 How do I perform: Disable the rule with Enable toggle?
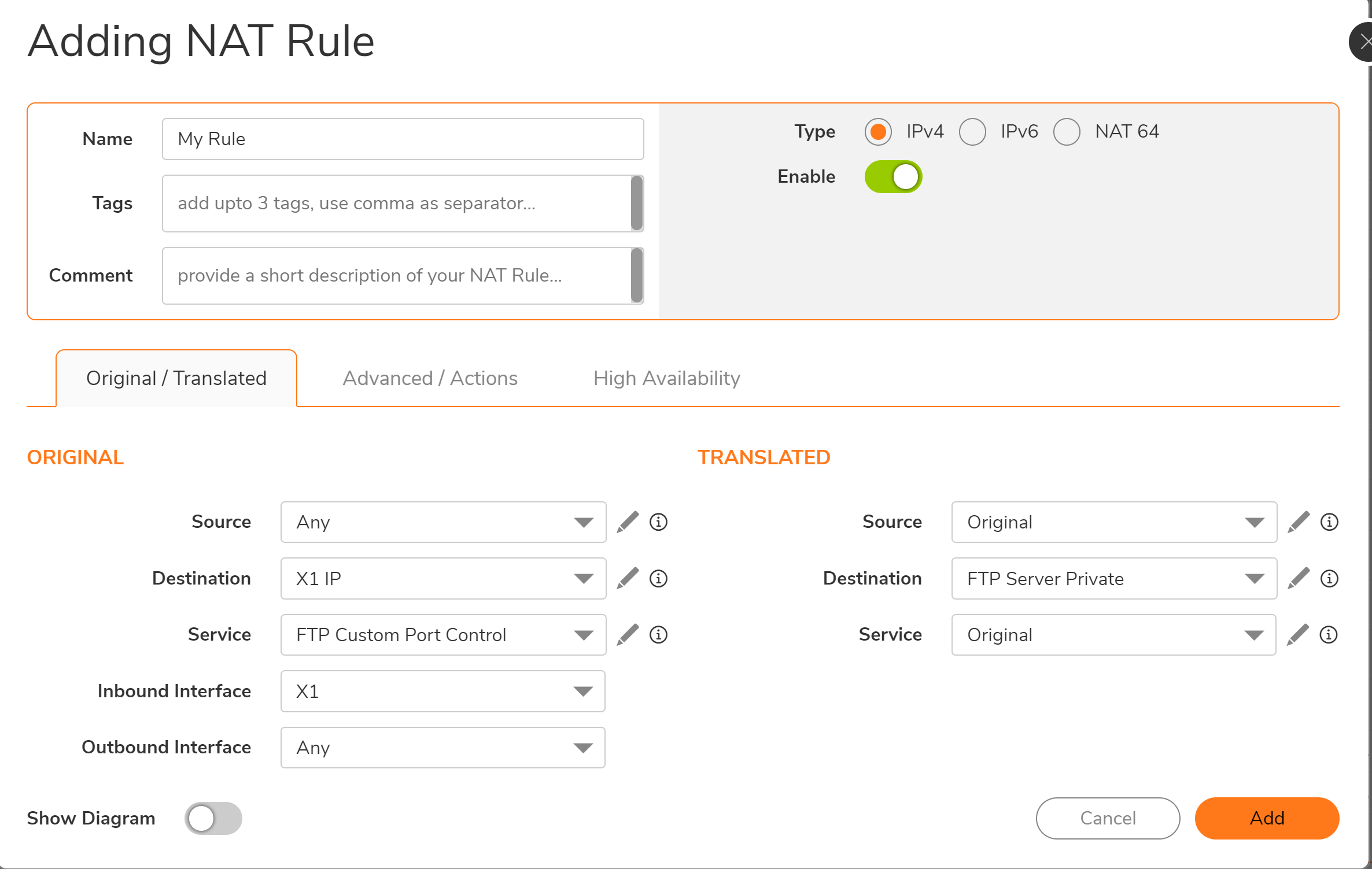coord(893,177)
